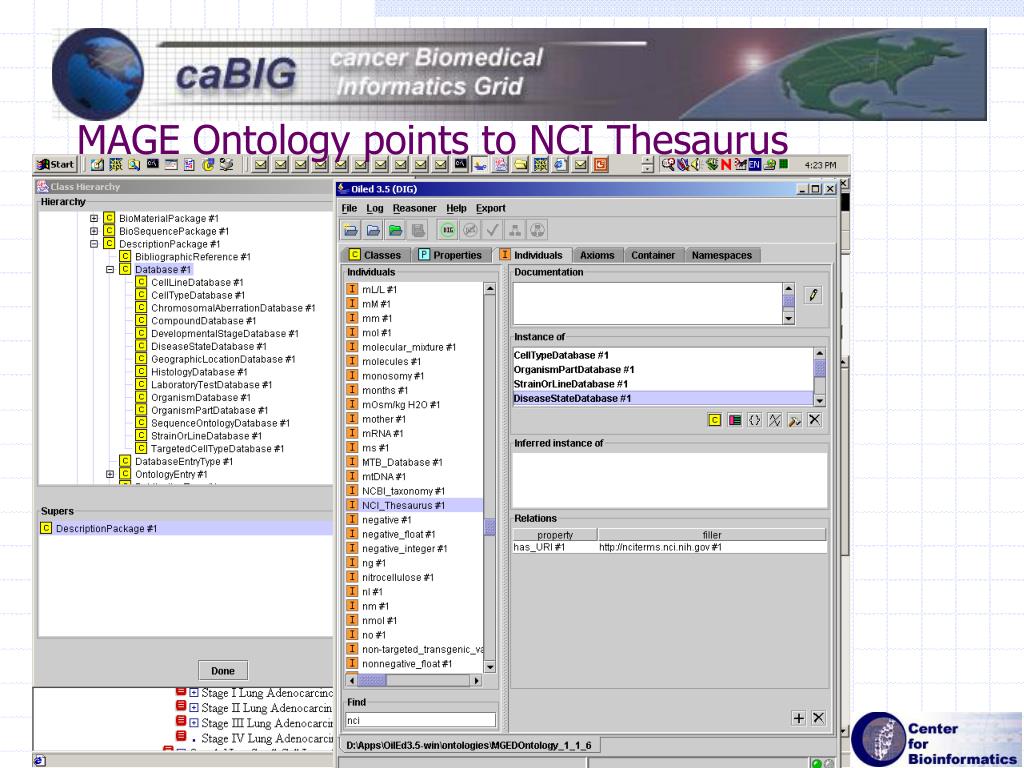Click the blue open-folder icon in Oiled toolbar

point(374,230)
